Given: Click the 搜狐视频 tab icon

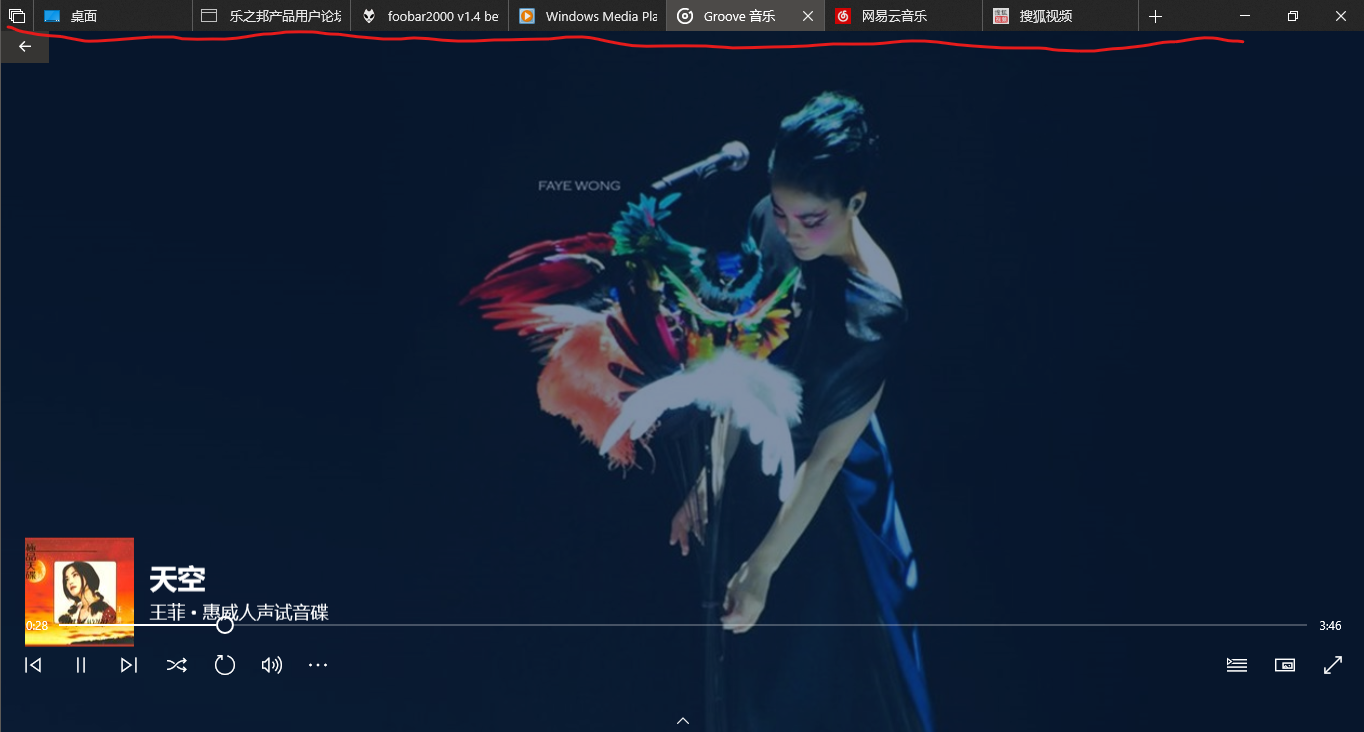Looking at the screenshot, I should tap(1001, 16).
